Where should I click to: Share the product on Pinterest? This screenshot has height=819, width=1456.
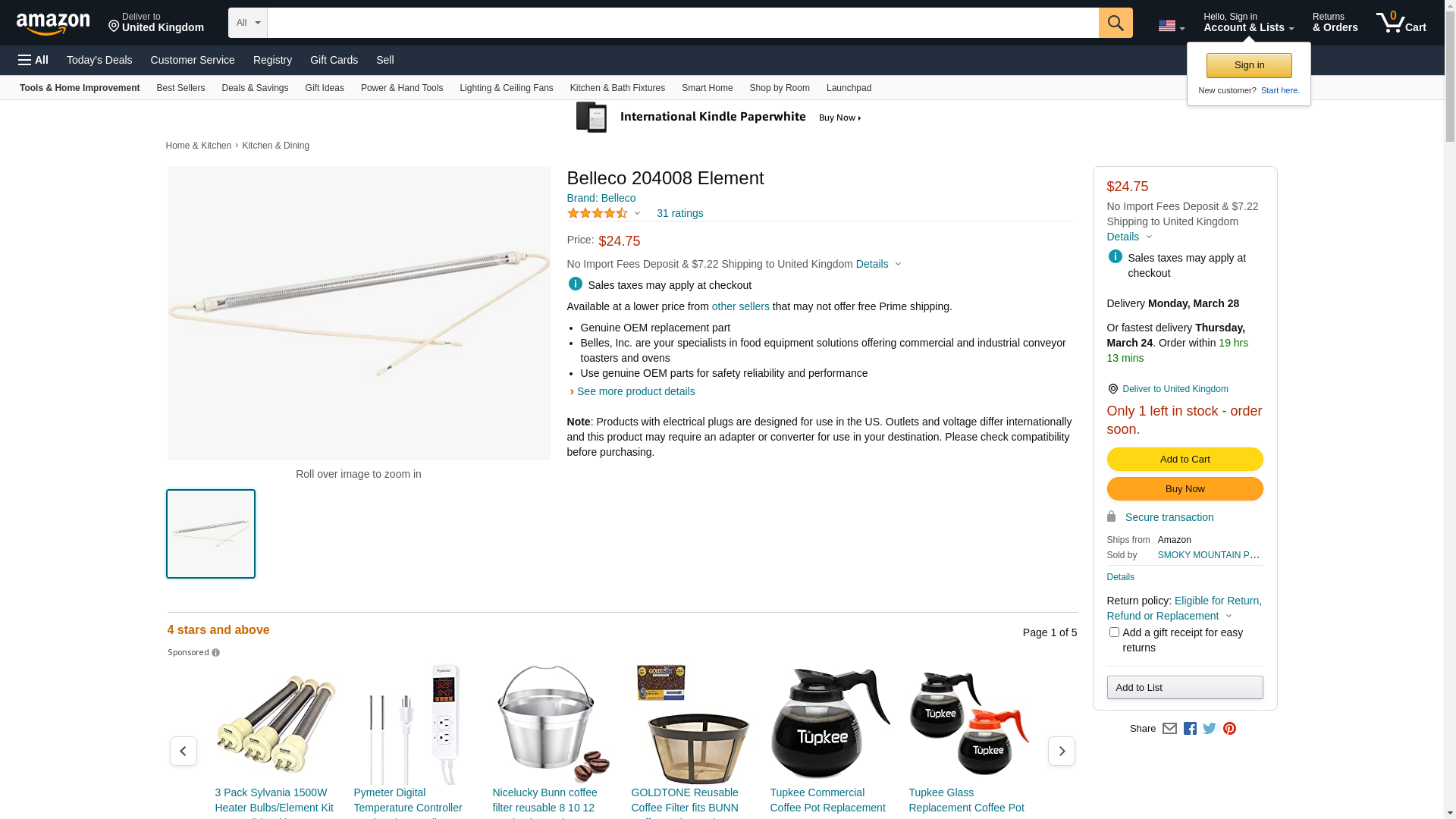pos(1229,729)
